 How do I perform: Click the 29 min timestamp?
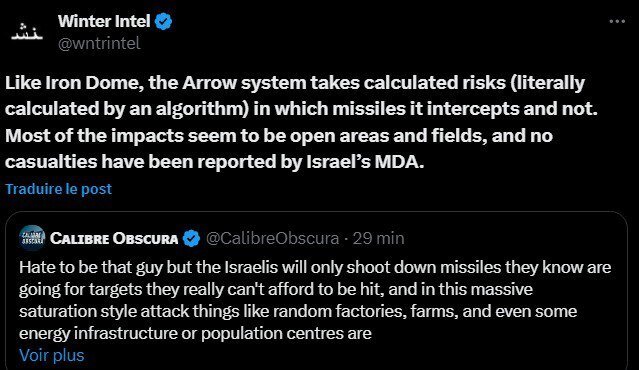click(379, 238)
